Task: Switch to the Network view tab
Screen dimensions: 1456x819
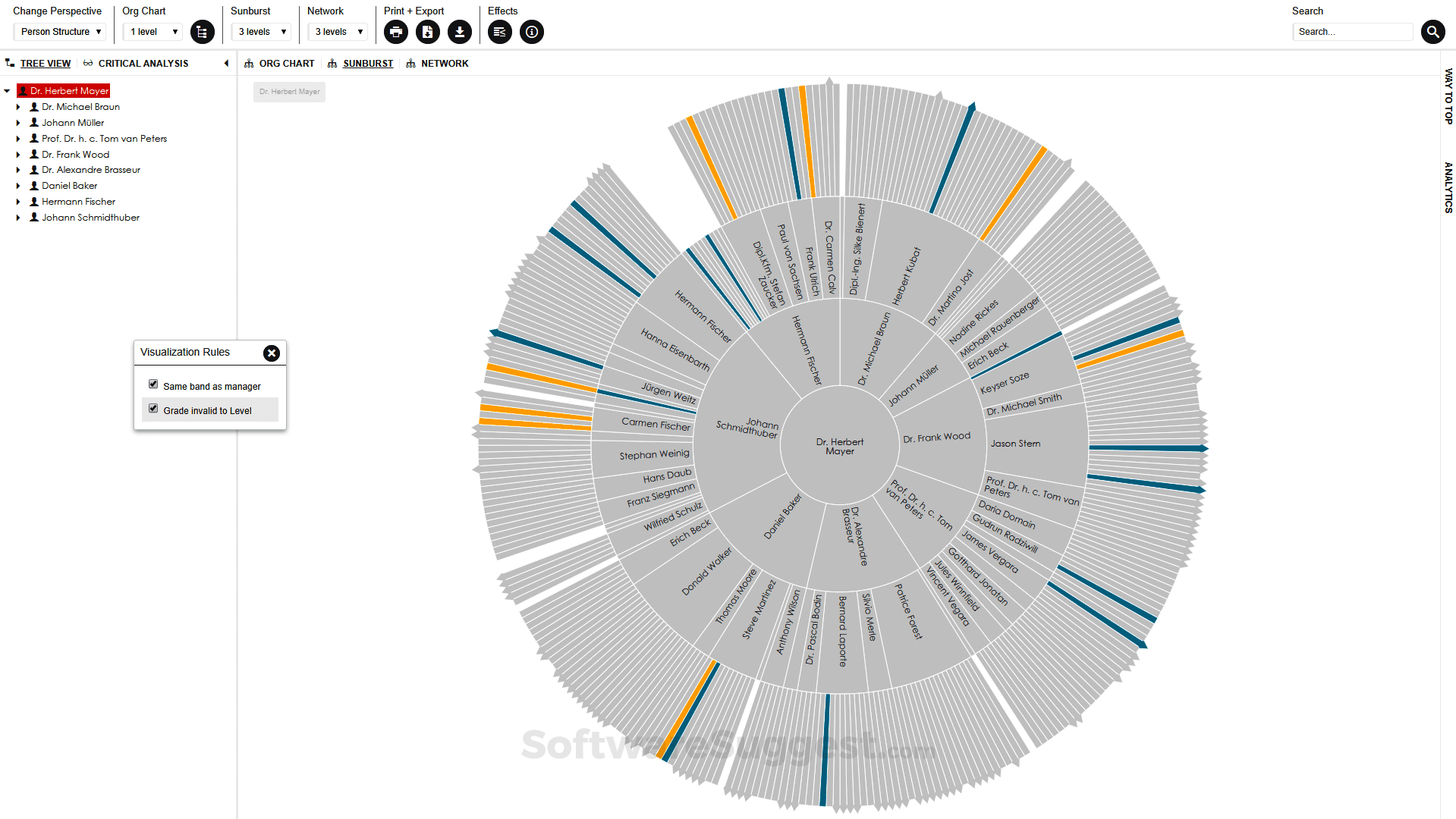Action: pyautogui.click(x=444, y=64)
